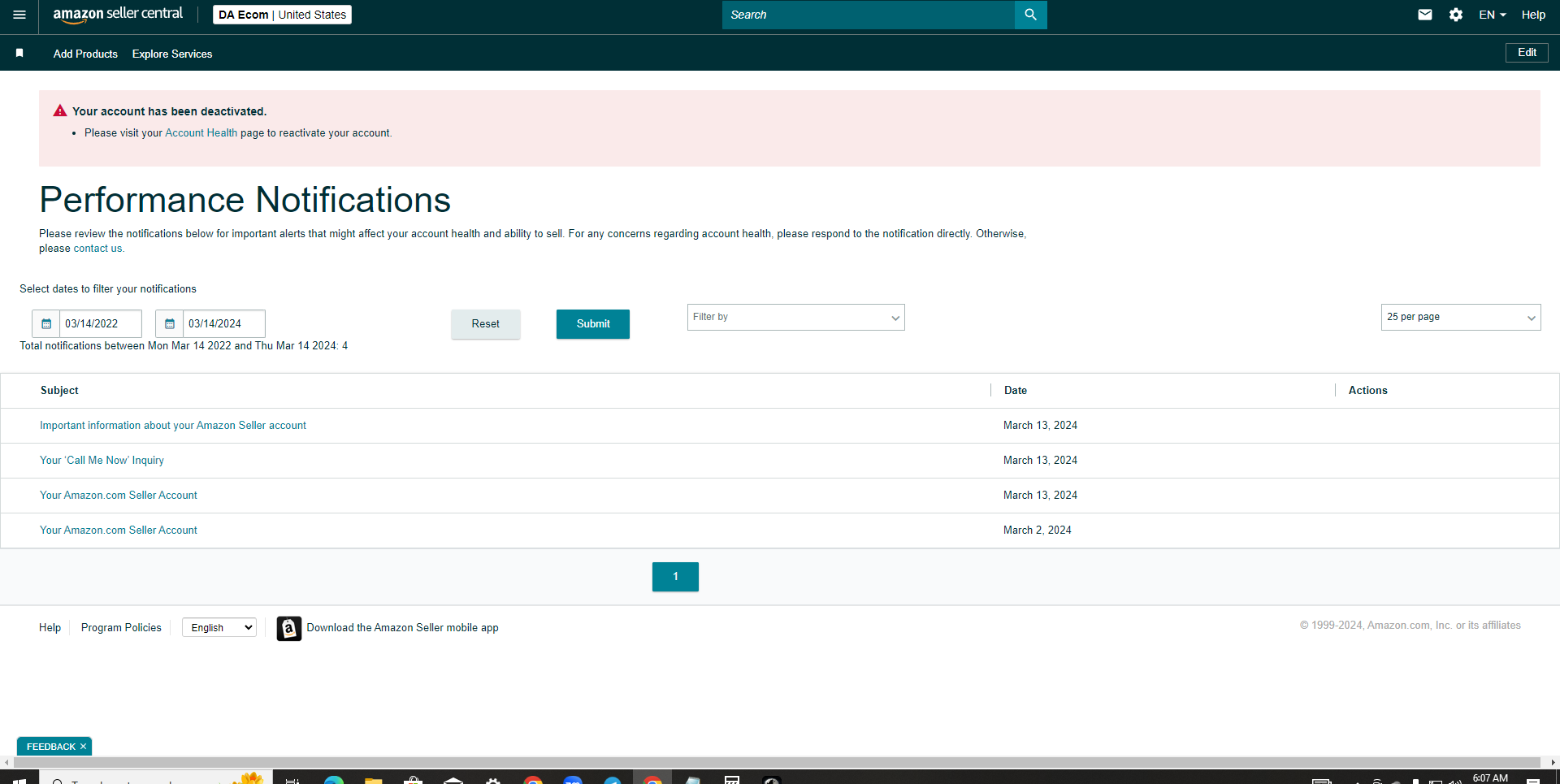Open the start date calendar icon
The image size is (1560, 784).
[x=46, y=323]
